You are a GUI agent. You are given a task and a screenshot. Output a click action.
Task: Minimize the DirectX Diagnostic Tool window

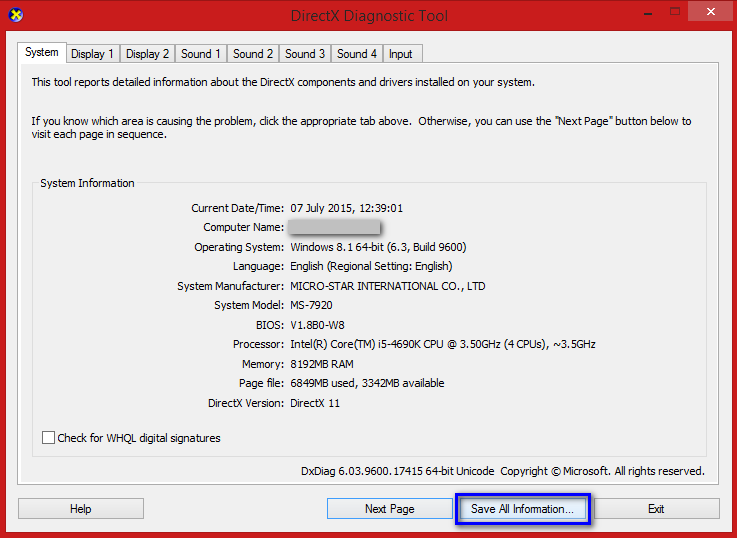point(648,14)
